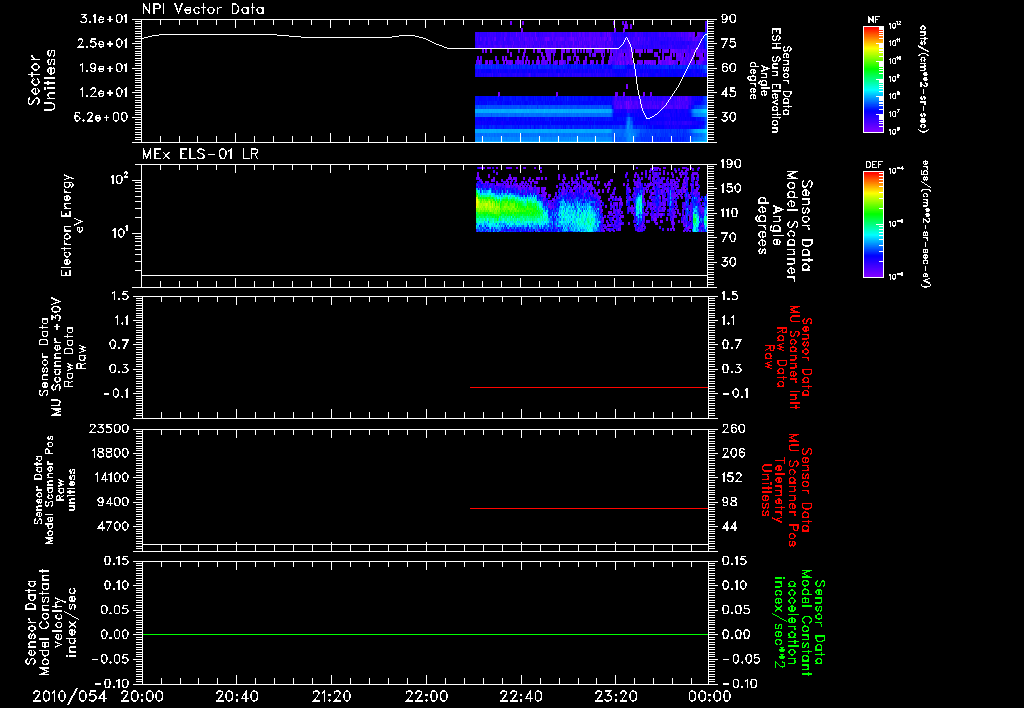1024x708 pixels.
Task: Click the '44' telemetry tick label
Action: (x=729, y=526)
